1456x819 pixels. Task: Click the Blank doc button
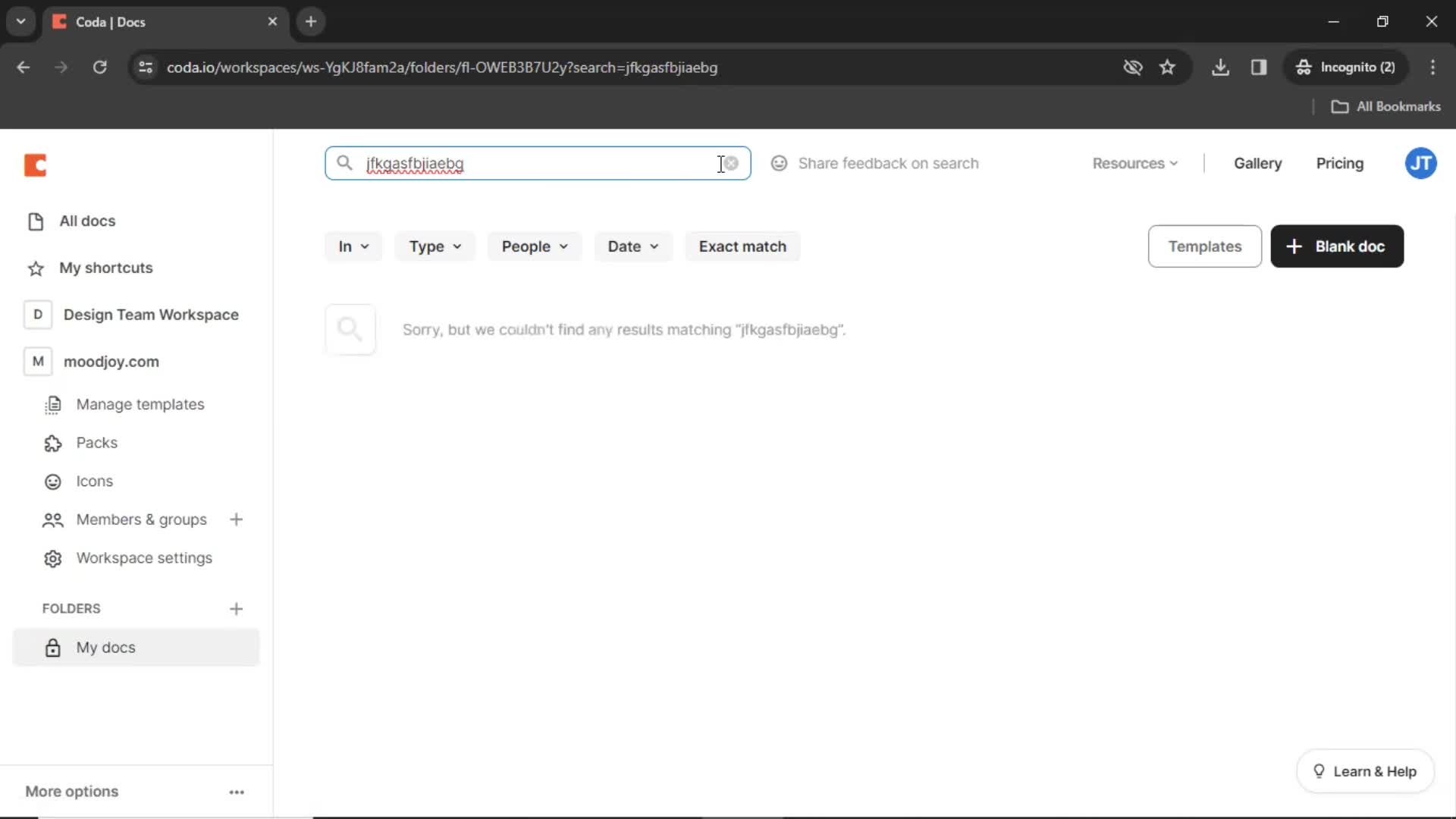(x=1337, y=246)
